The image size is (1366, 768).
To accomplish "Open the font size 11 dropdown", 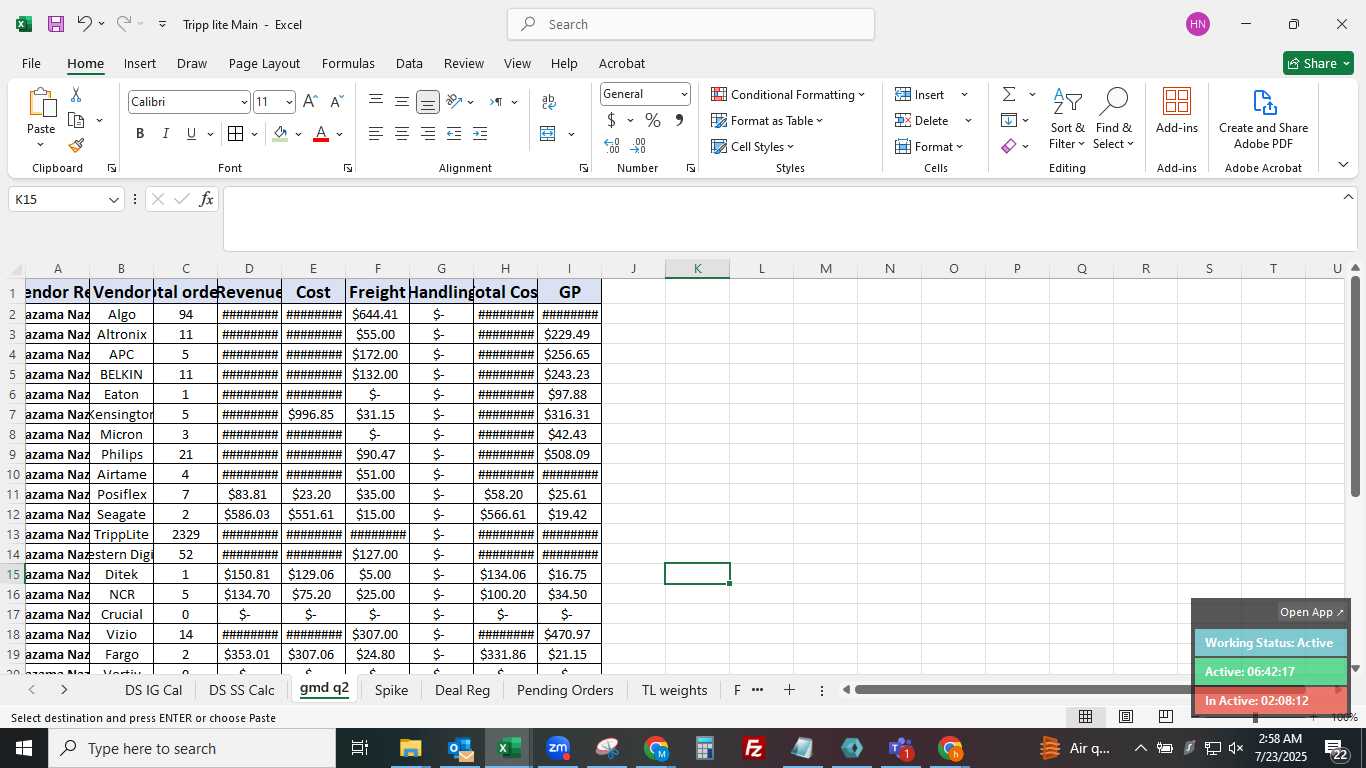I will [x=289, y=102].
